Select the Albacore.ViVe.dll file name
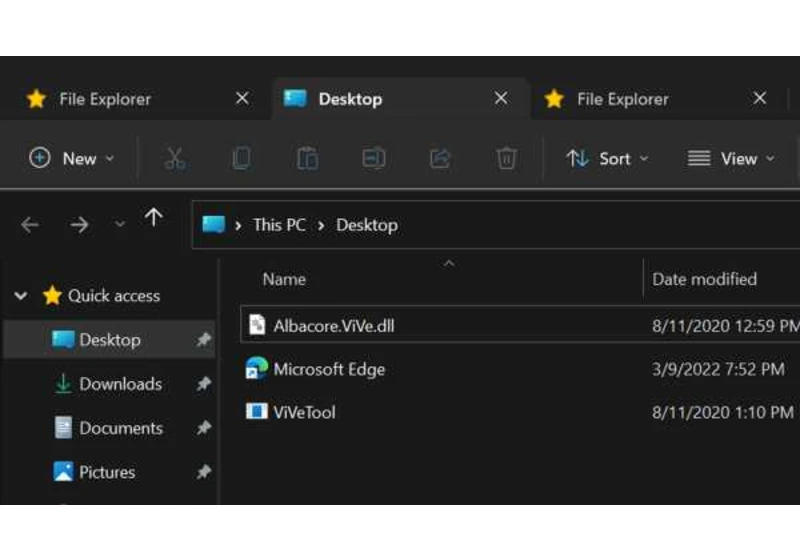 [334, 325]
